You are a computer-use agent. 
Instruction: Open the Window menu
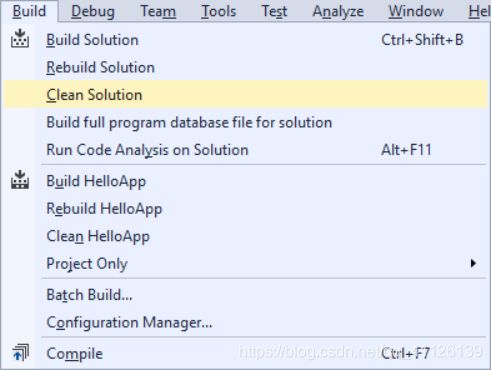point(416,11)
